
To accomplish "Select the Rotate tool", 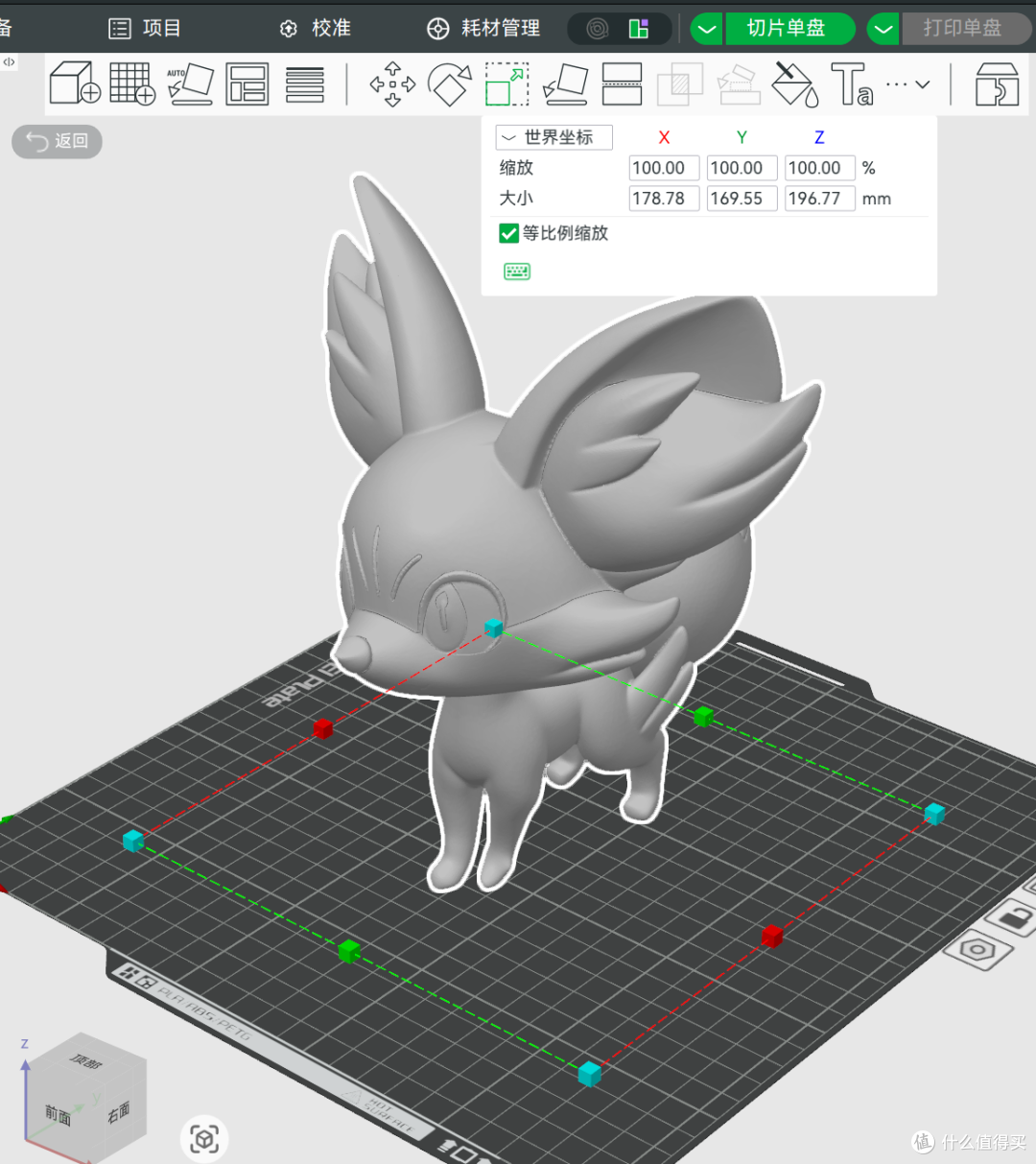I will coord(449,84).
